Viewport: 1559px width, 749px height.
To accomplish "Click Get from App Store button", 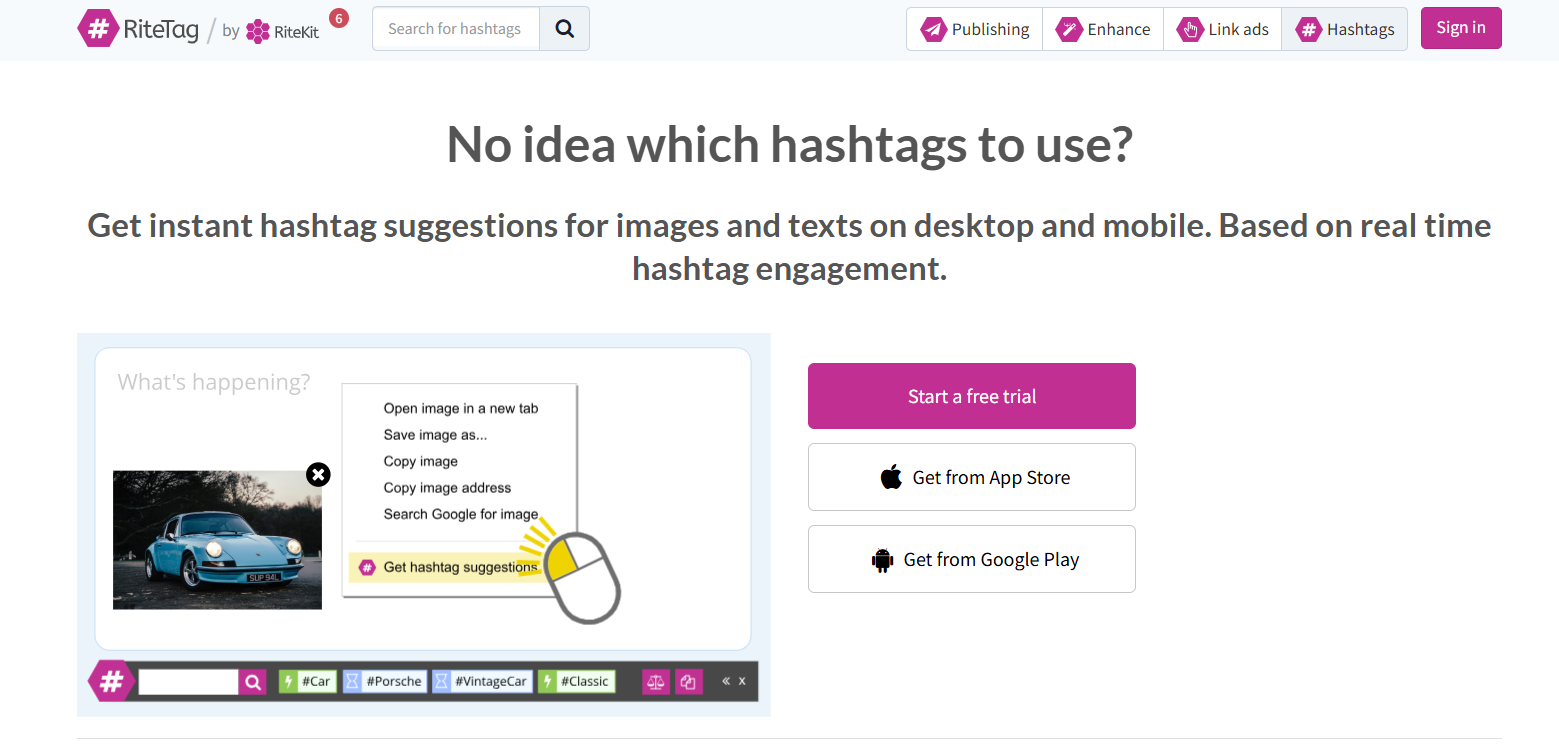I will pyautogui.click(x=971, y=477).
